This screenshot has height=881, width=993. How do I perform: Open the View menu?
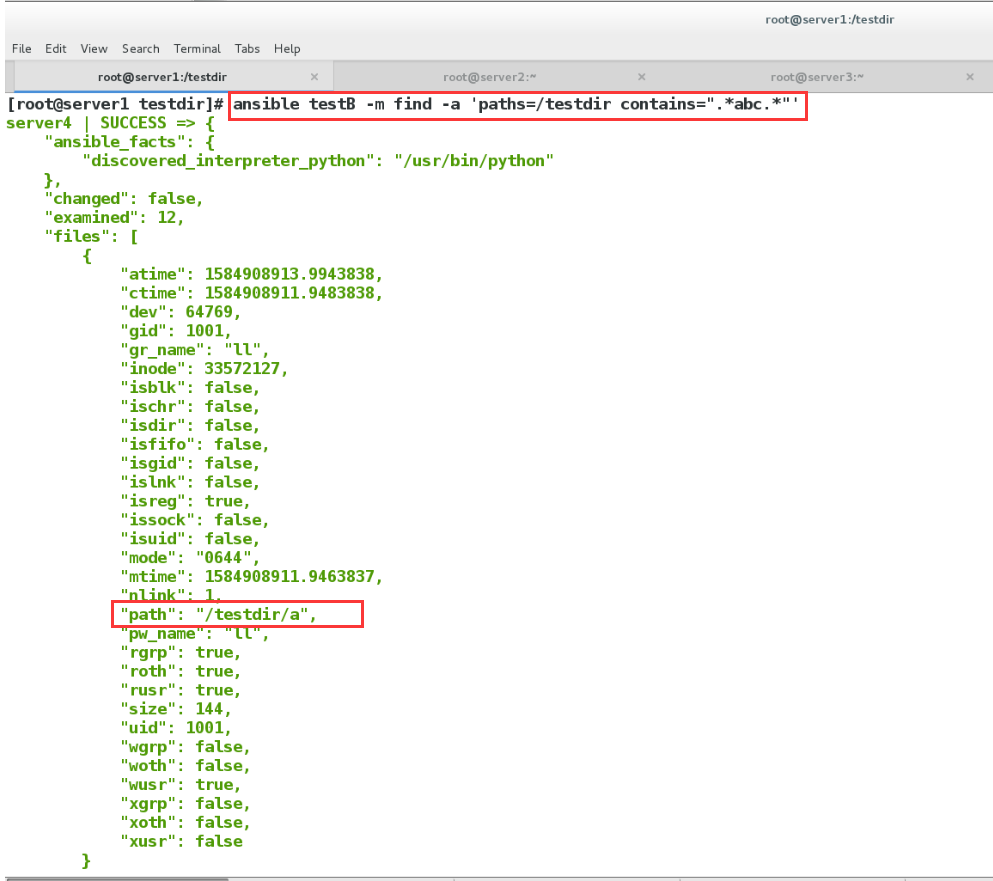tap(94, 49)
